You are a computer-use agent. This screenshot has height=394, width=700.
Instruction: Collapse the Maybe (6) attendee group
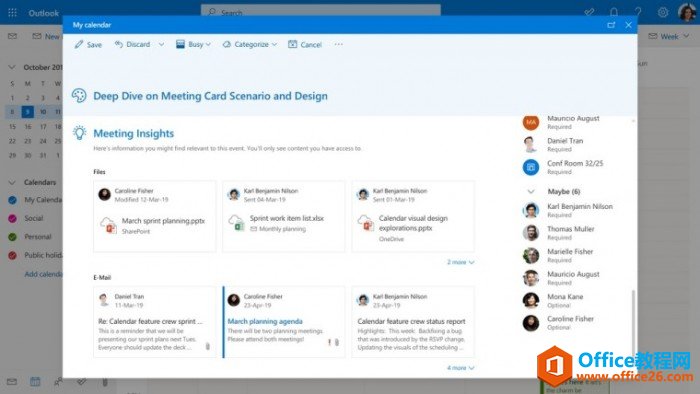(531, 191)
